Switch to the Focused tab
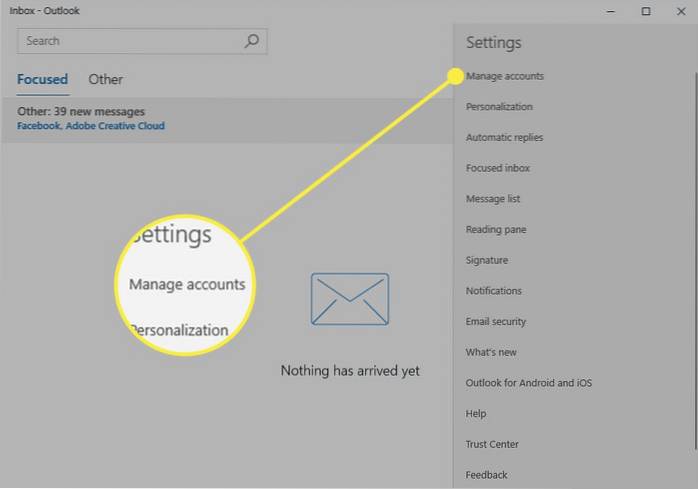The height and width of the screenshot is (489, 698). pos(42,79)
